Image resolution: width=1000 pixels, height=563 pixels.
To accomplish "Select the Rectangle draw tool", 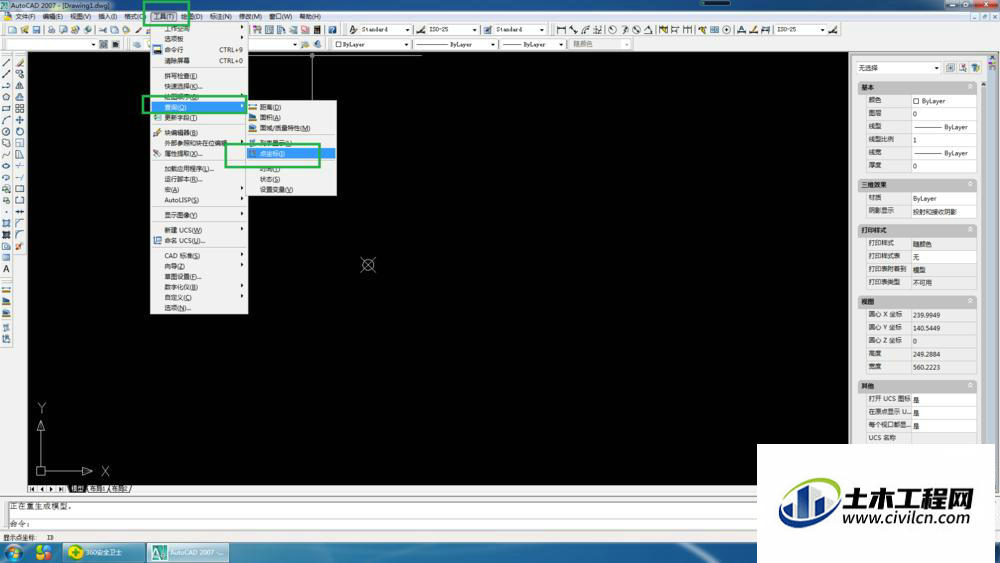I will coord(6,108).
